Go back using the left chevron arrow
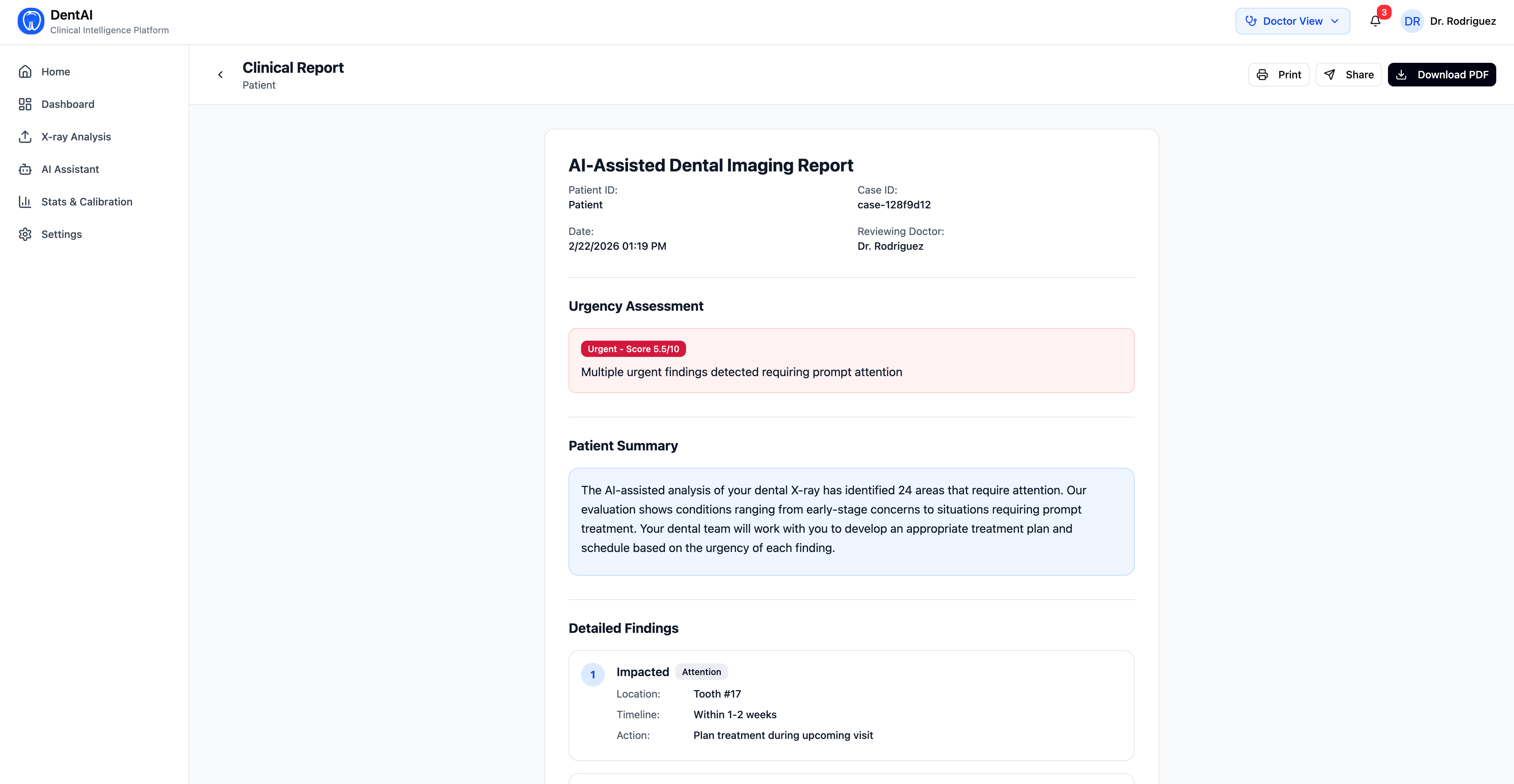 tap(220, 75)
